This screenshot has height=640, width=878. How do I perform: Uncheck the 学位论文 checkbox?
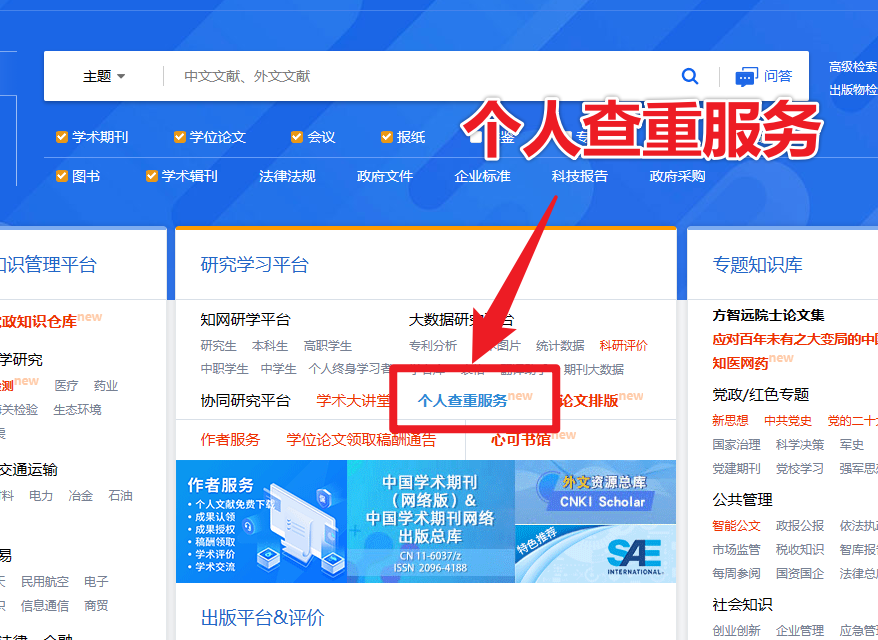pos(179,137)
